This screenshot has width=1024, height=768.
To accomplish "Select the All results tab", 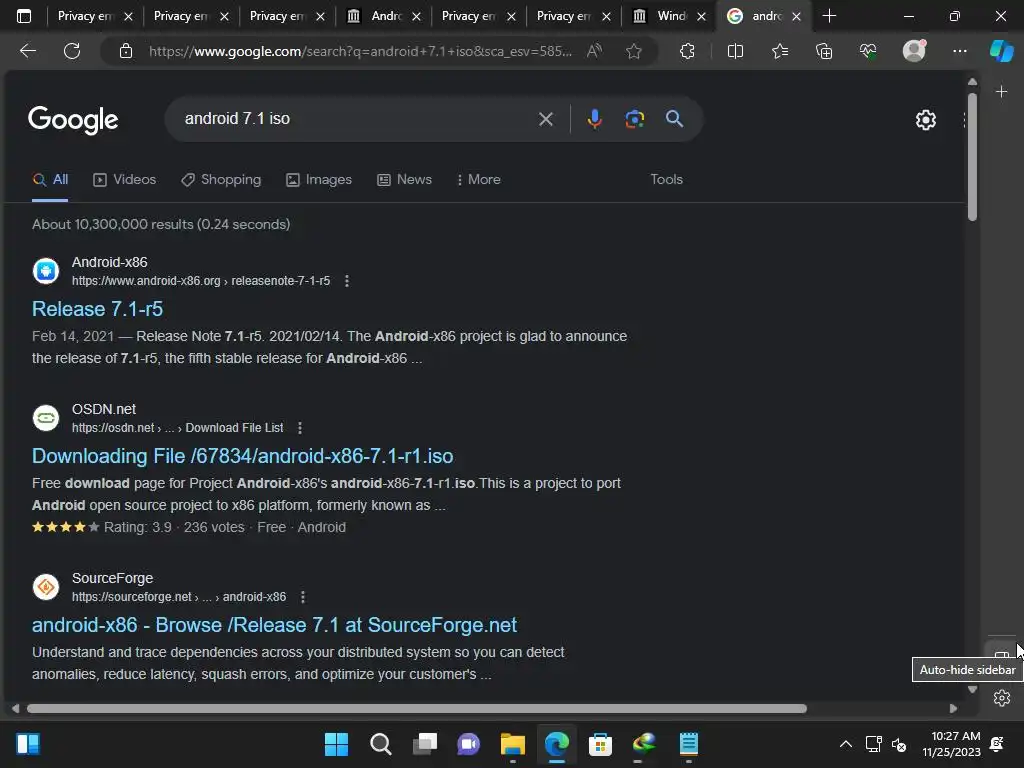I will 50,180.
